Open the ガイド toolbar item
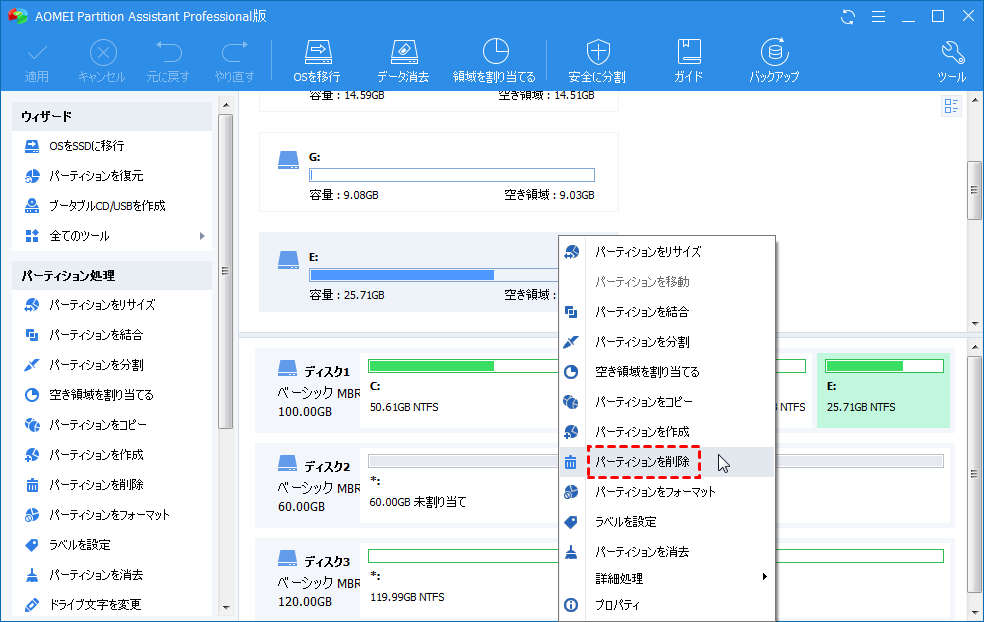Image resolution: width=984 pixels, height=622 pixels. click(688, 61)
